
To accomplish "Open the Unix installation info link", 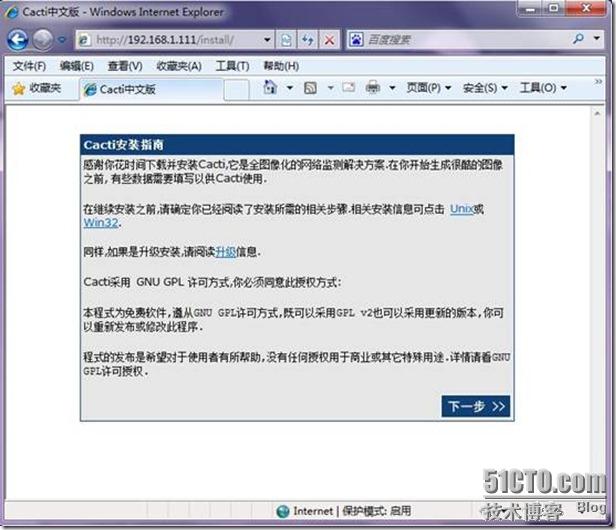I will [461, 209].
